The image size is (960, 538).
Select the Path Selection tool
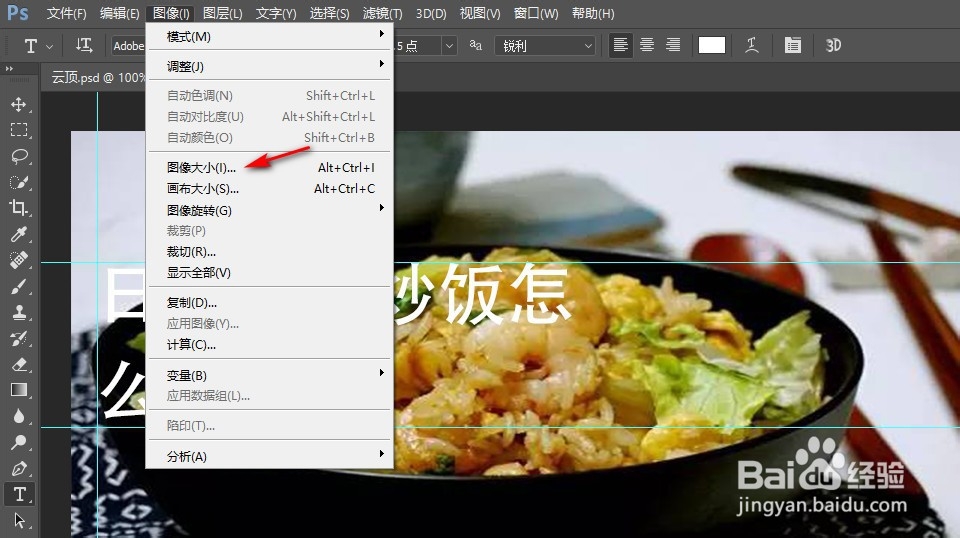[x=18, y=521]
